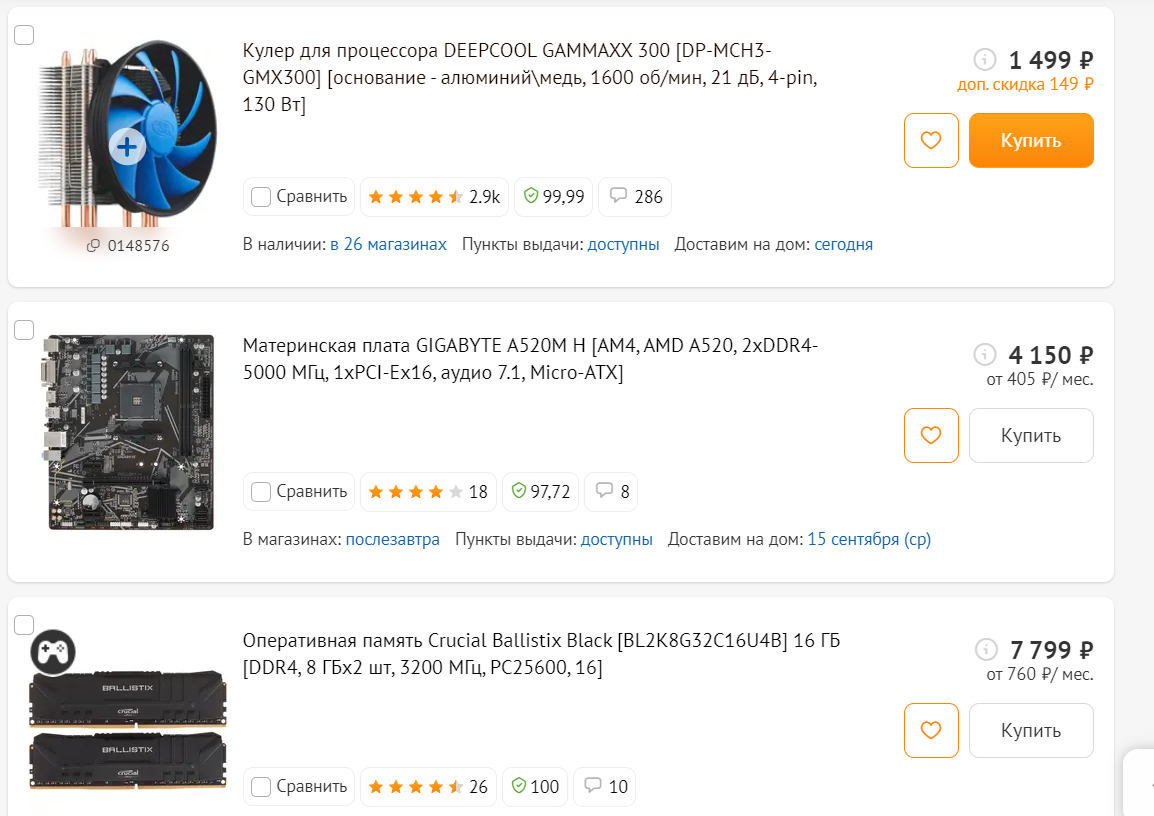1154x816 pixels.
Task: Open price info icon next to 1 499 ₽
Action: pyautogui.click(x=985, y=59)
